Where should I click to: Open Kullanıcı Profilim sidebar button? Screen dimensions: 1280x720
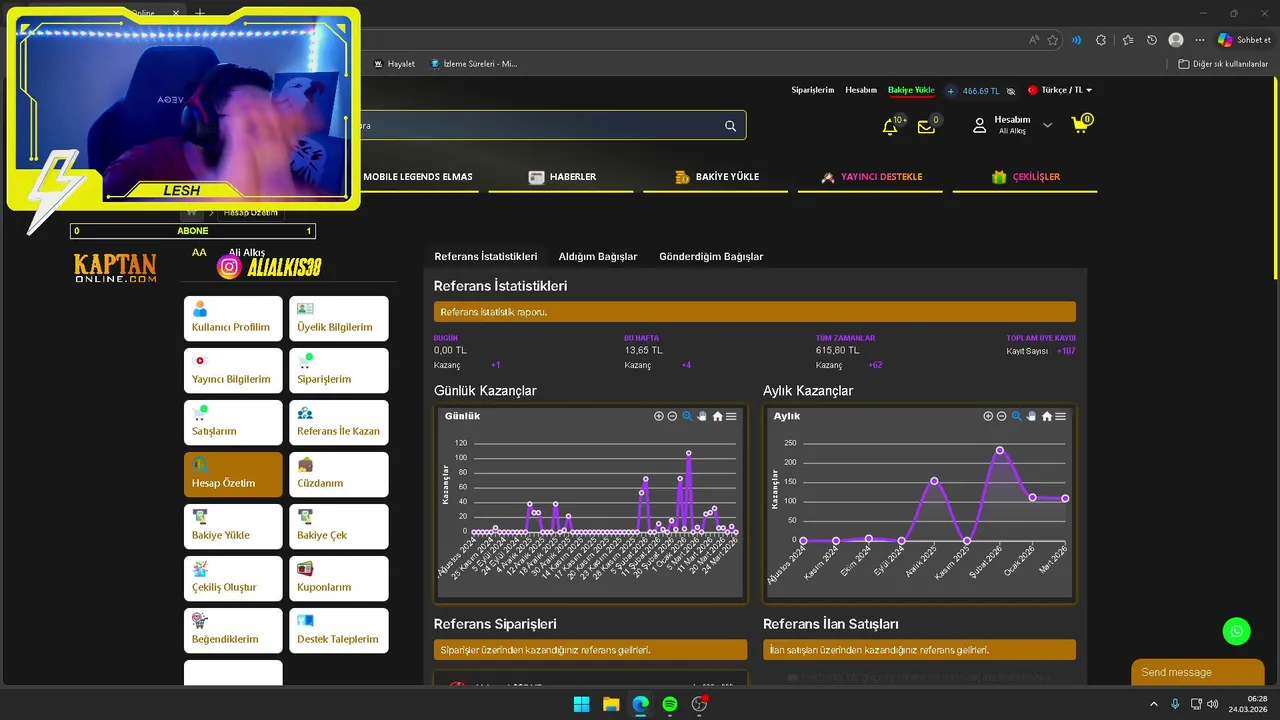(233, 318)
